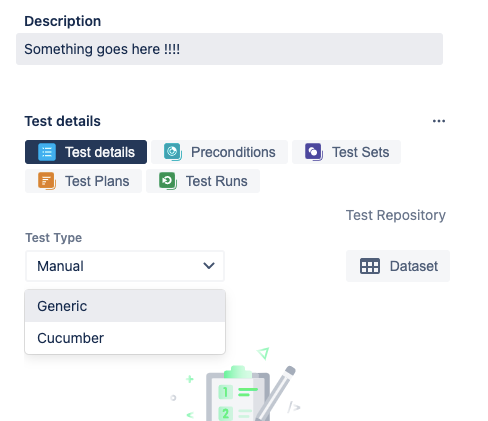Edit the Description field text

click(x=229, y=49)
